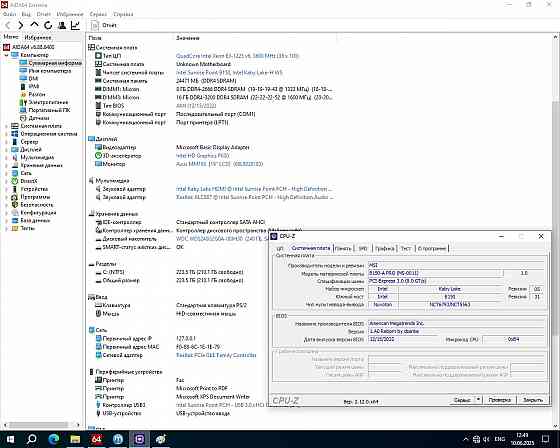
Task: Open the Realtek PCIe GbE Family Controller link
Action: pos(216,355)
